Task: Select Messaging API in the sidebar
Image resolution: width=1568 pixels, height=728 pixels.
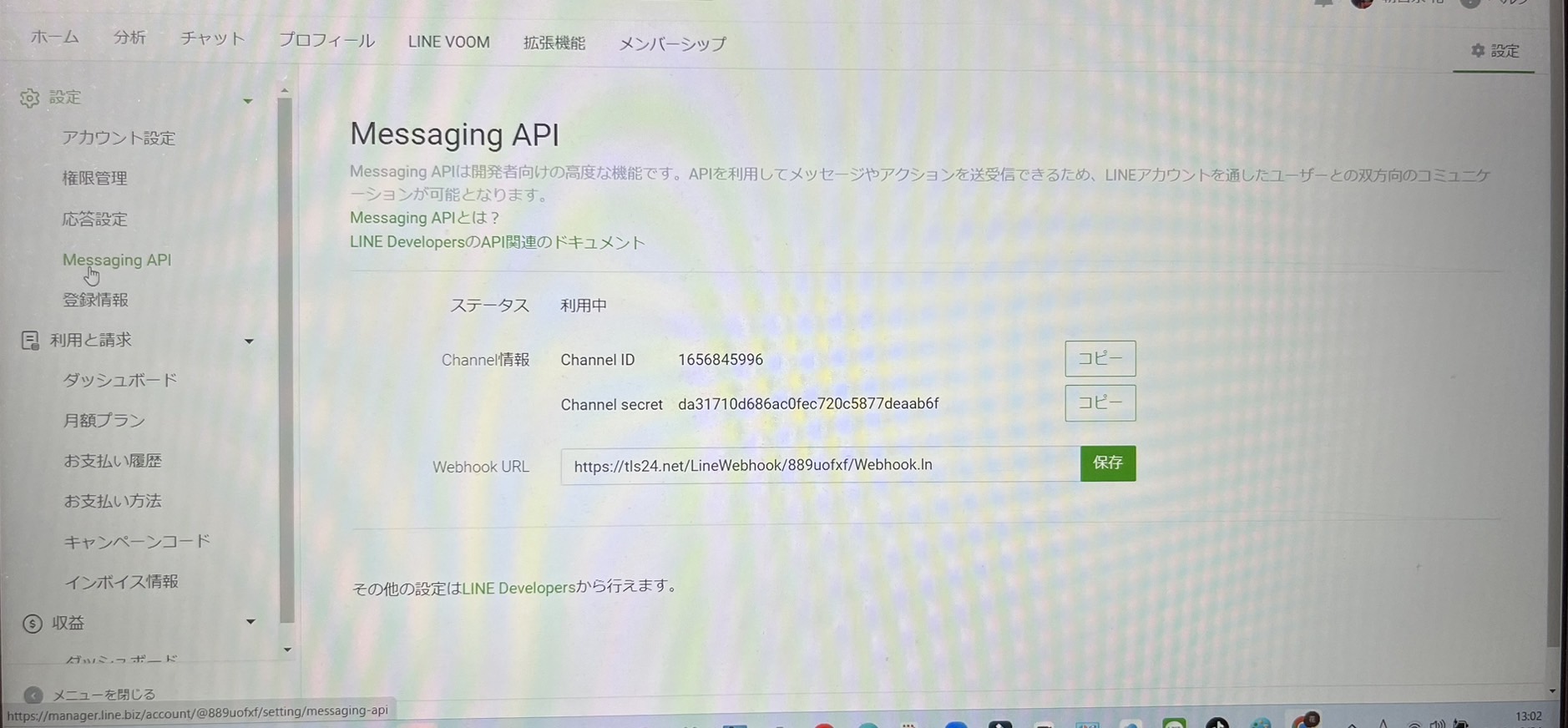Action: [117, 260]
